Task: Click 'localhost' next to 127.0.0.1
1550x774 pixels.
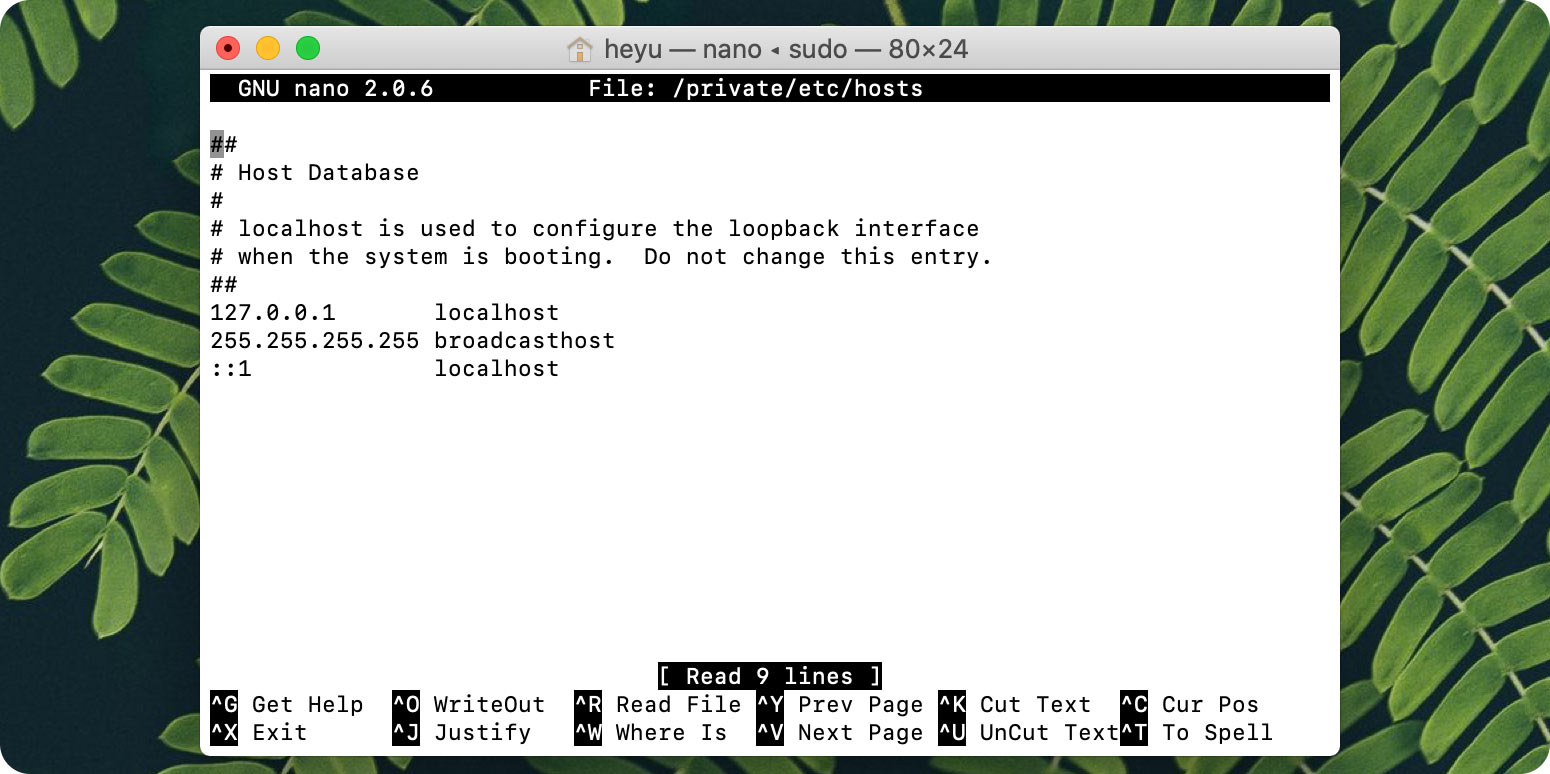Action: (496, 312)
